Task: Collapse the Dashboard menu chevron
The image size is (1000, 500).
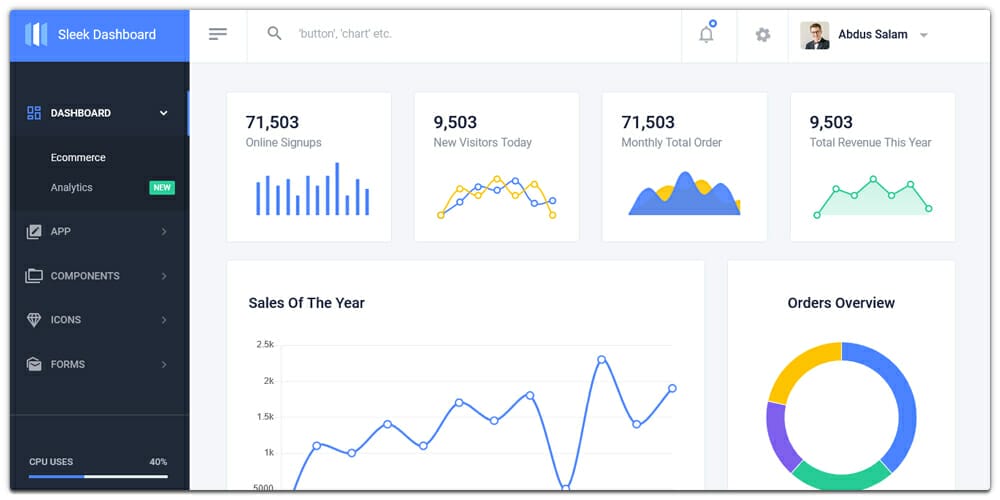Action: coord(164,113)
